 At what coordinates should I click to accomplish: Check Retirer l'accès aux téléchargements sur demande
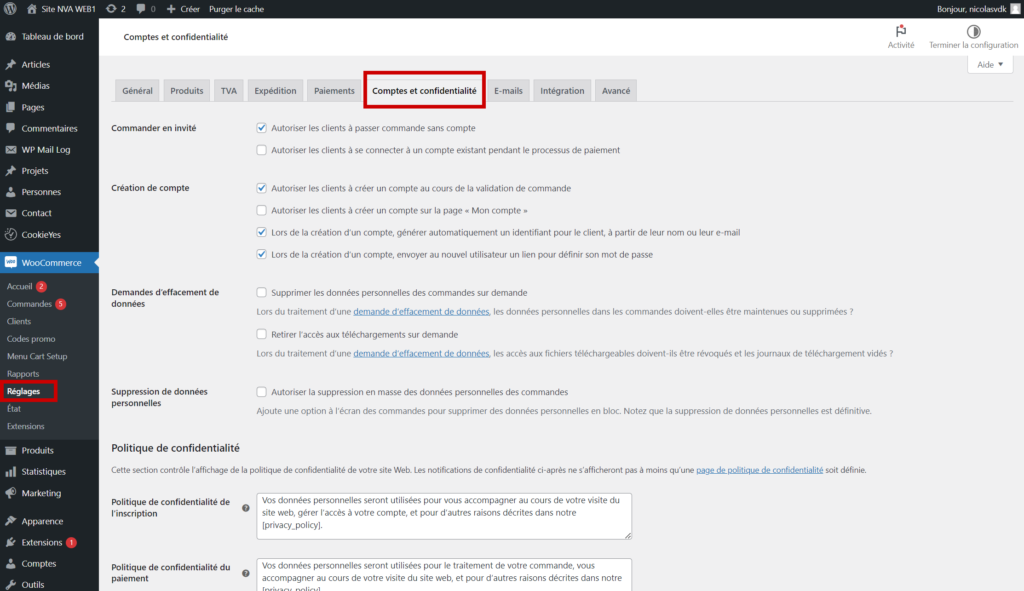point(261,334)
